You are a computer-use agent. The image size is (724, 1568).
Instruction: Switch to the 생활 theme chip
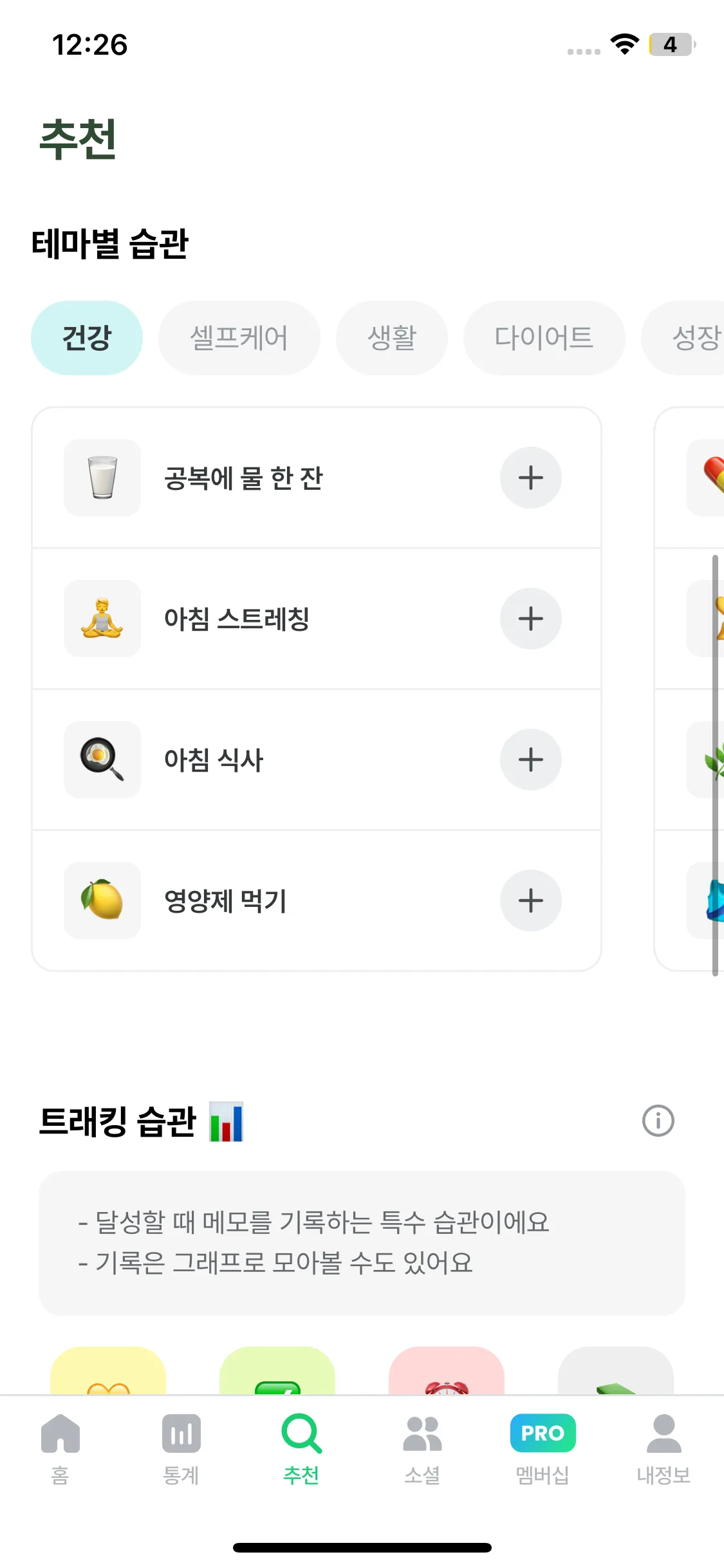[x=391, y=338]
